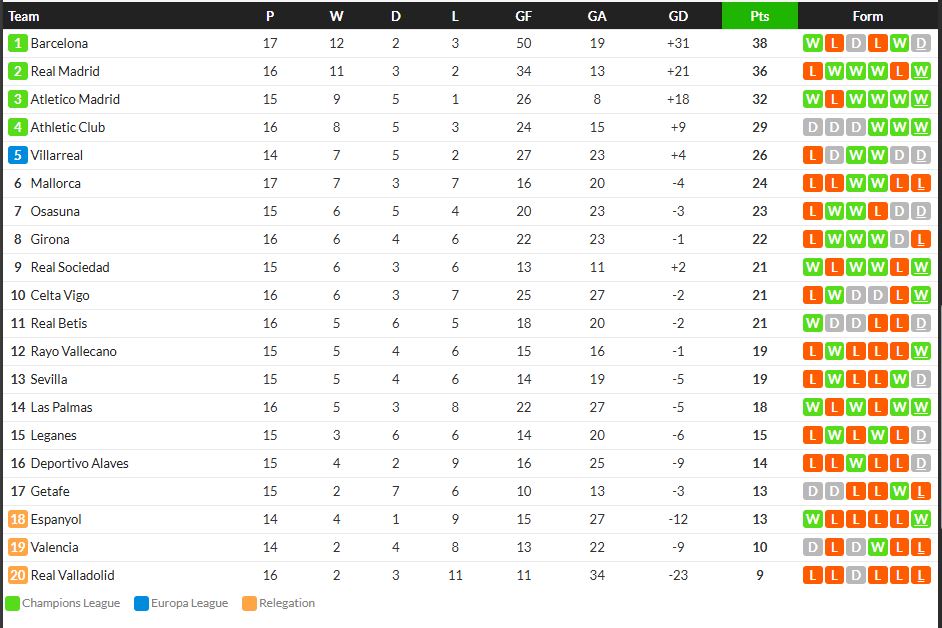Click Athletic Club's first draw form icon

tap(812, 127)
